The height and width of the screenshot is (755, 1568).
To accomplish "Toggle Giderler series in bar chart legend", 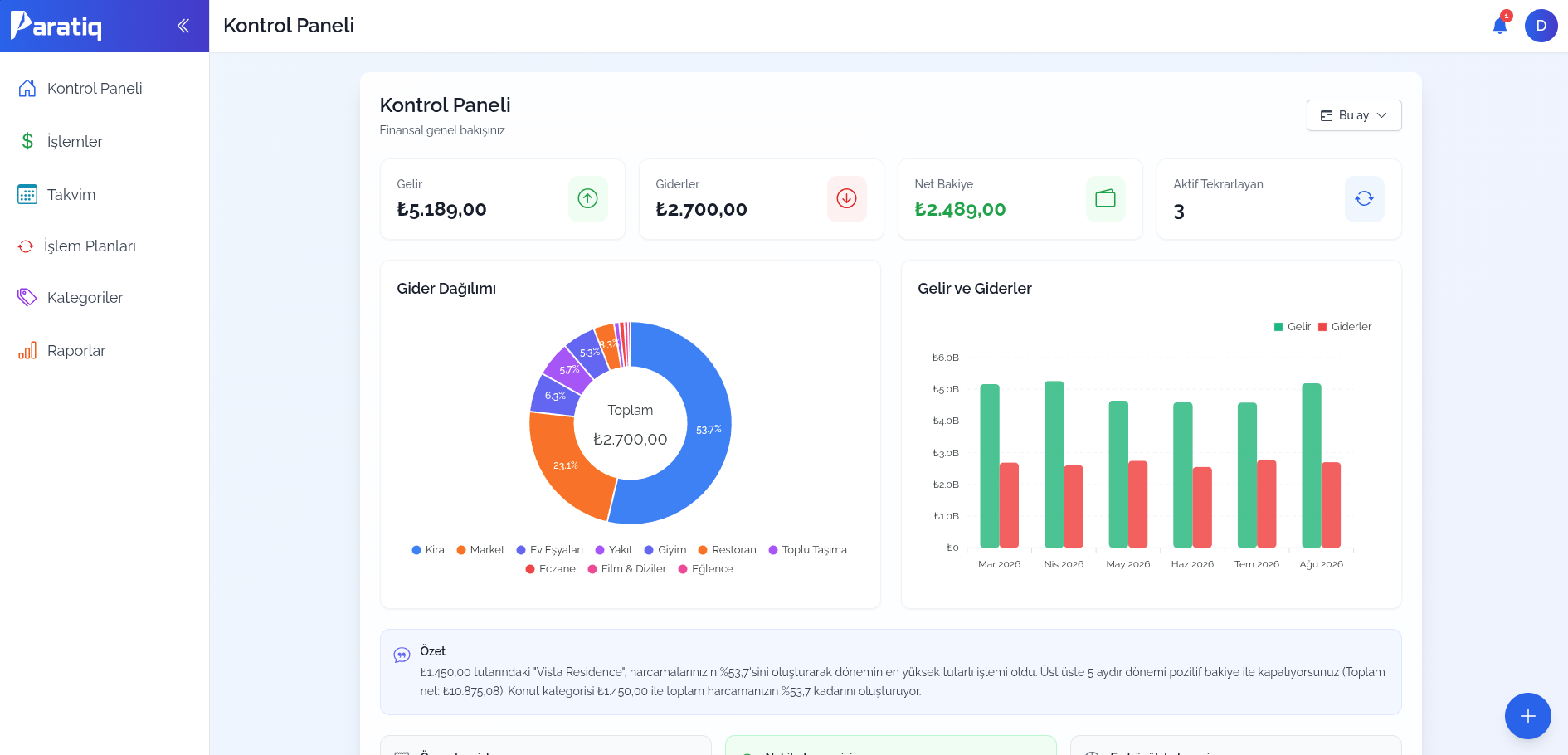I will 1345,326.
